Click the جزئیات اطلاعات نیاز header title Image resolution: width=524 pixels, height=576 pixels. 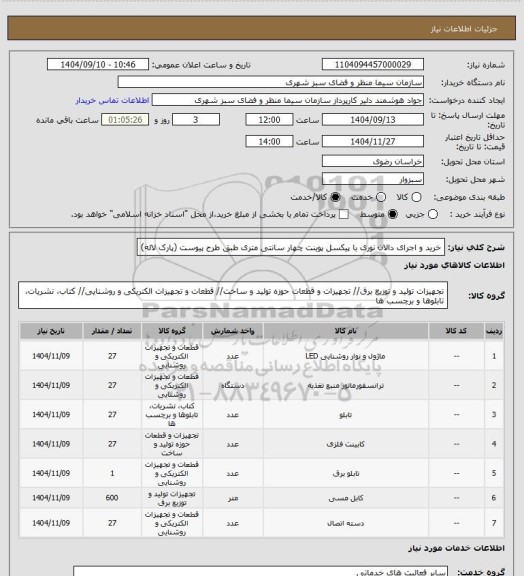464,29
